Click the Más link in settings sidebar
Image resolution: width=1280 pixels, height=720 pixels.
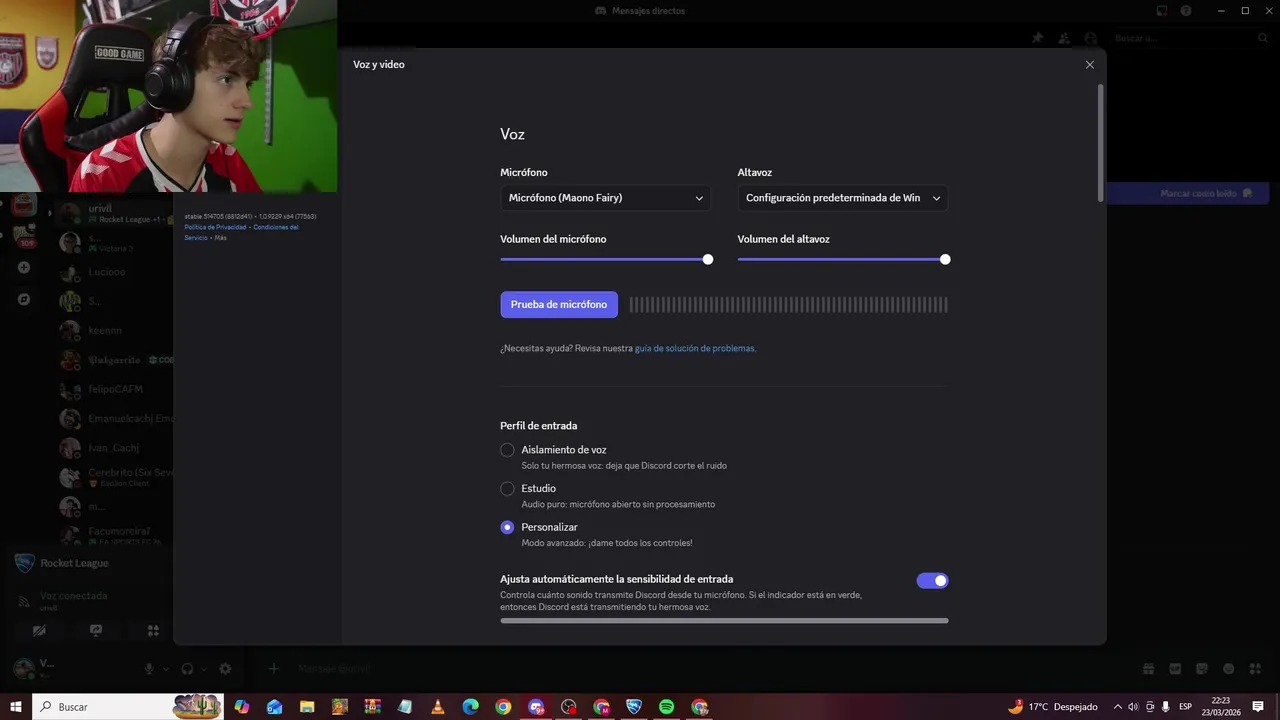(220, 238)
